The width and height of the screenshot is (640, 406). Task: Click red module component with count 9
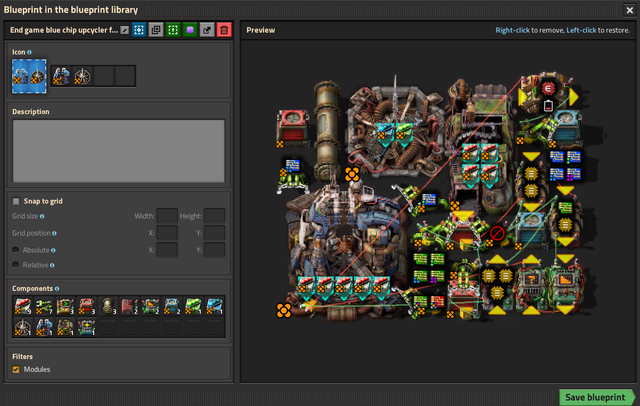[23, 306]
